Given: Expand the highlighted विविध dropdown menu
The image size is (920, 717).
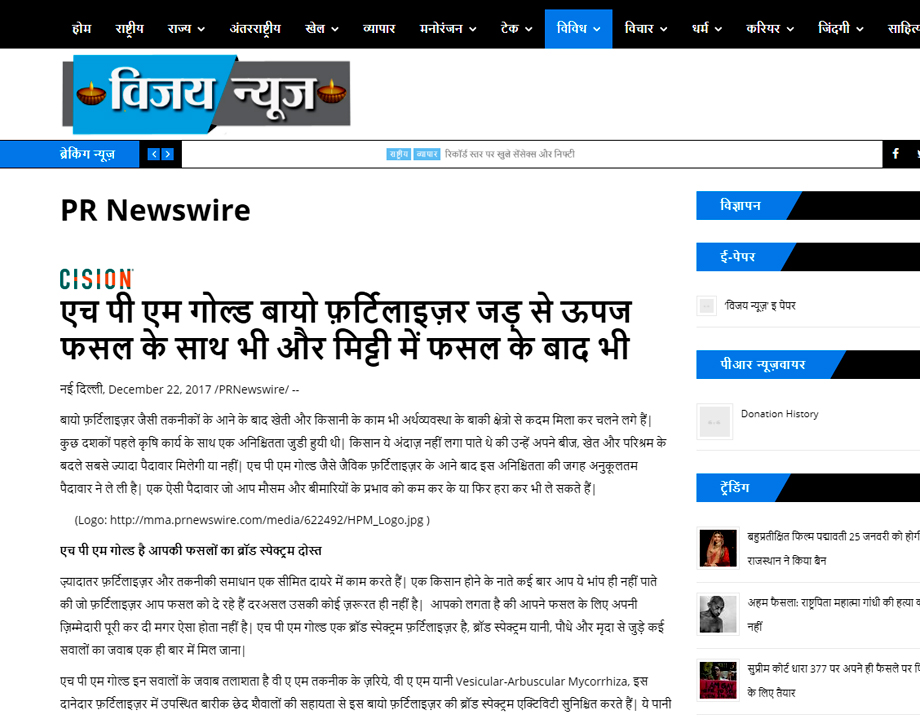Looking at the screenshot, I should tap(578, 28).
